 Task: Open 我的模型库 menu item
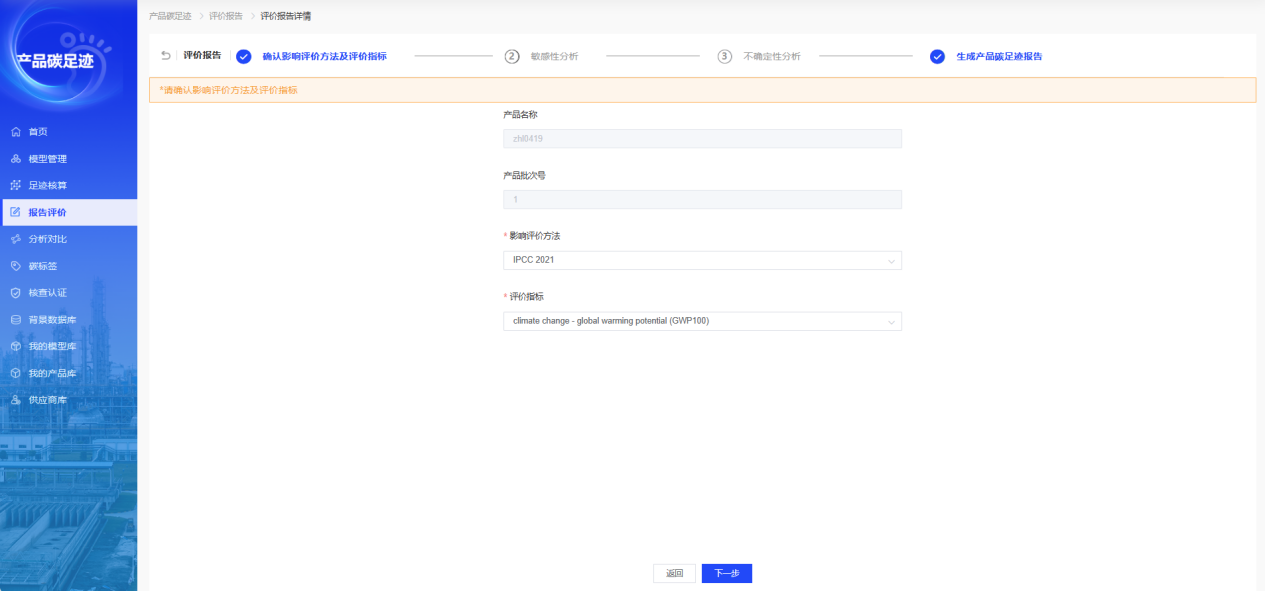52,347
